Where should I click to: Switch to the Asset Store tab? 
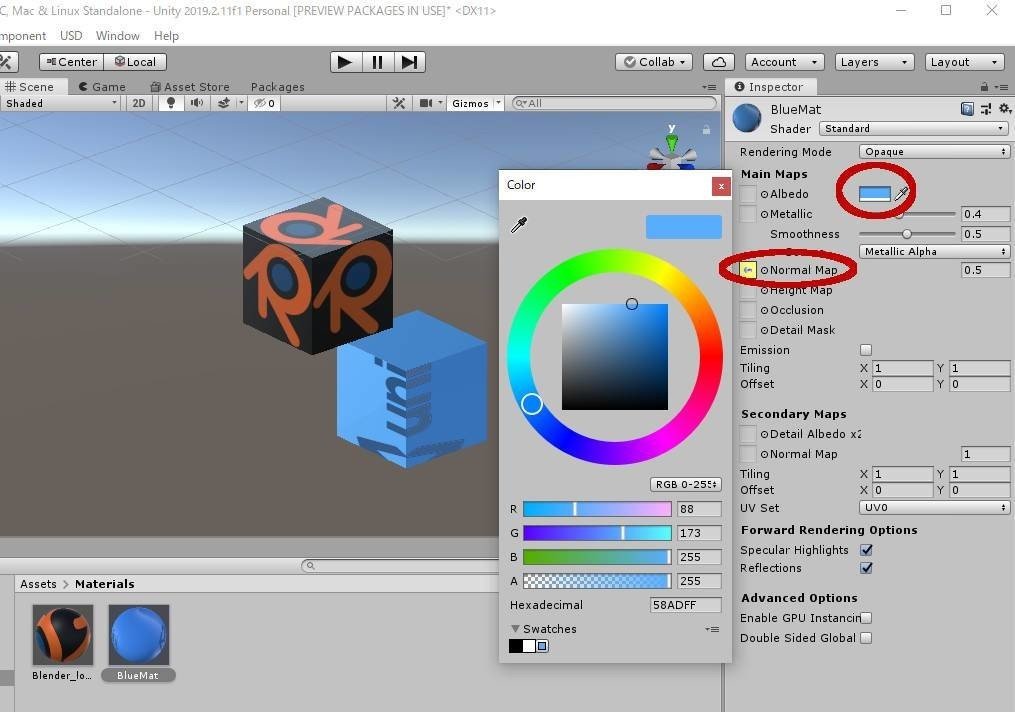pos(190,87)
